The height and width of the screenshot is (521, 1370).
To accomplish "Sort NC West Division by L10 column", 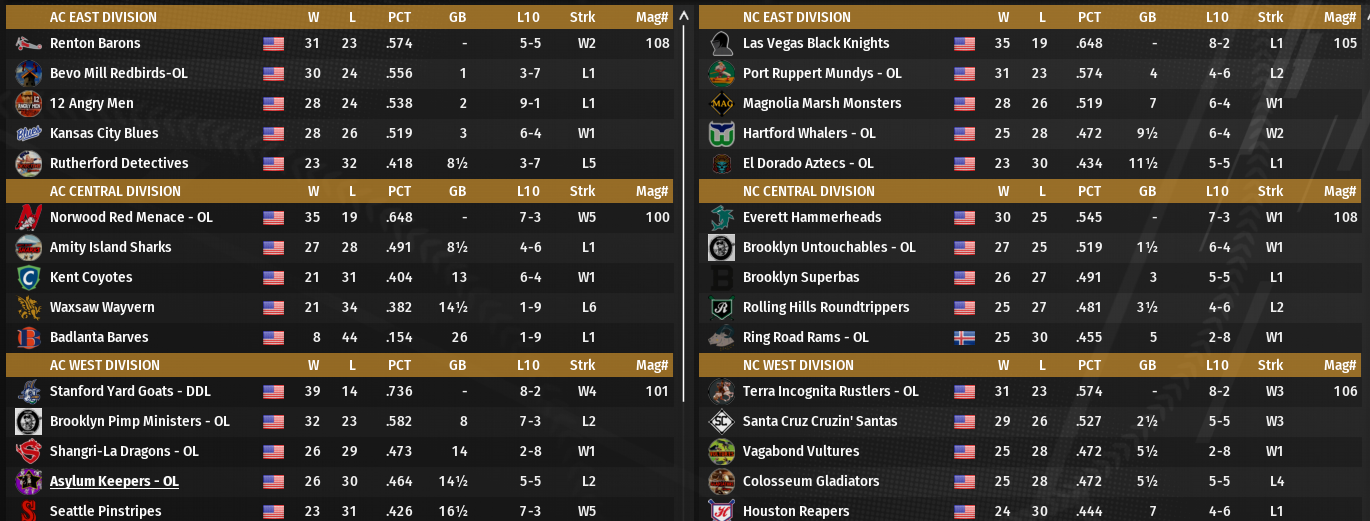I will pos(1217,365).
